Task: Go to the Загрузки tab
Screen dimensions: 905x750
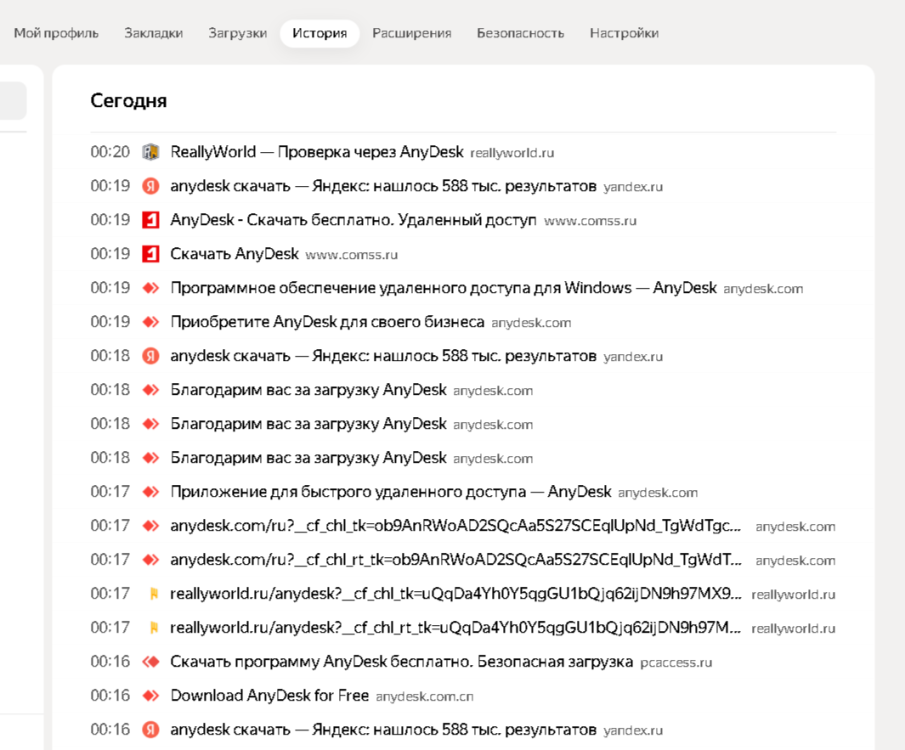Action: 237,33
